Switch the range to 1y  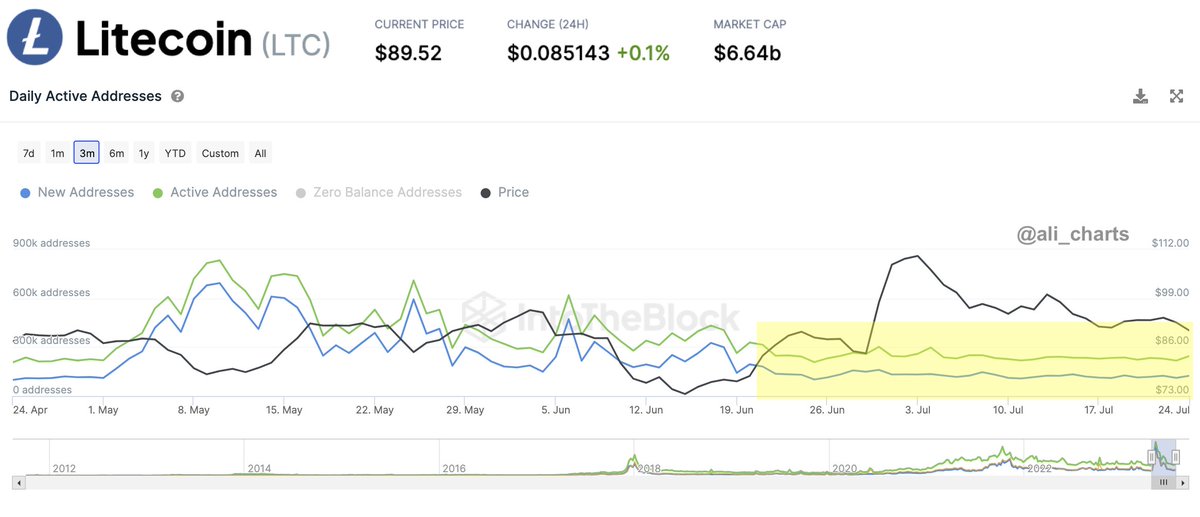144,153
